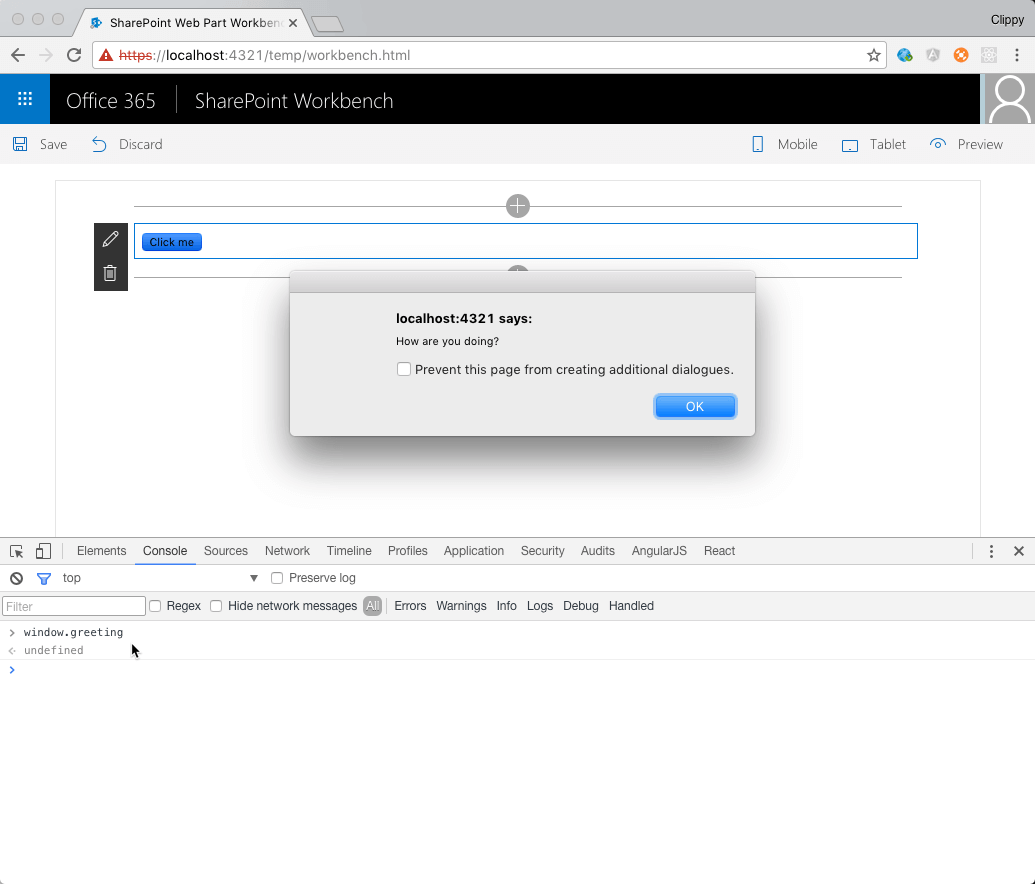1035x884 pixels.
Task: Click into the console Filter text field
Action: tap(74, 606)
